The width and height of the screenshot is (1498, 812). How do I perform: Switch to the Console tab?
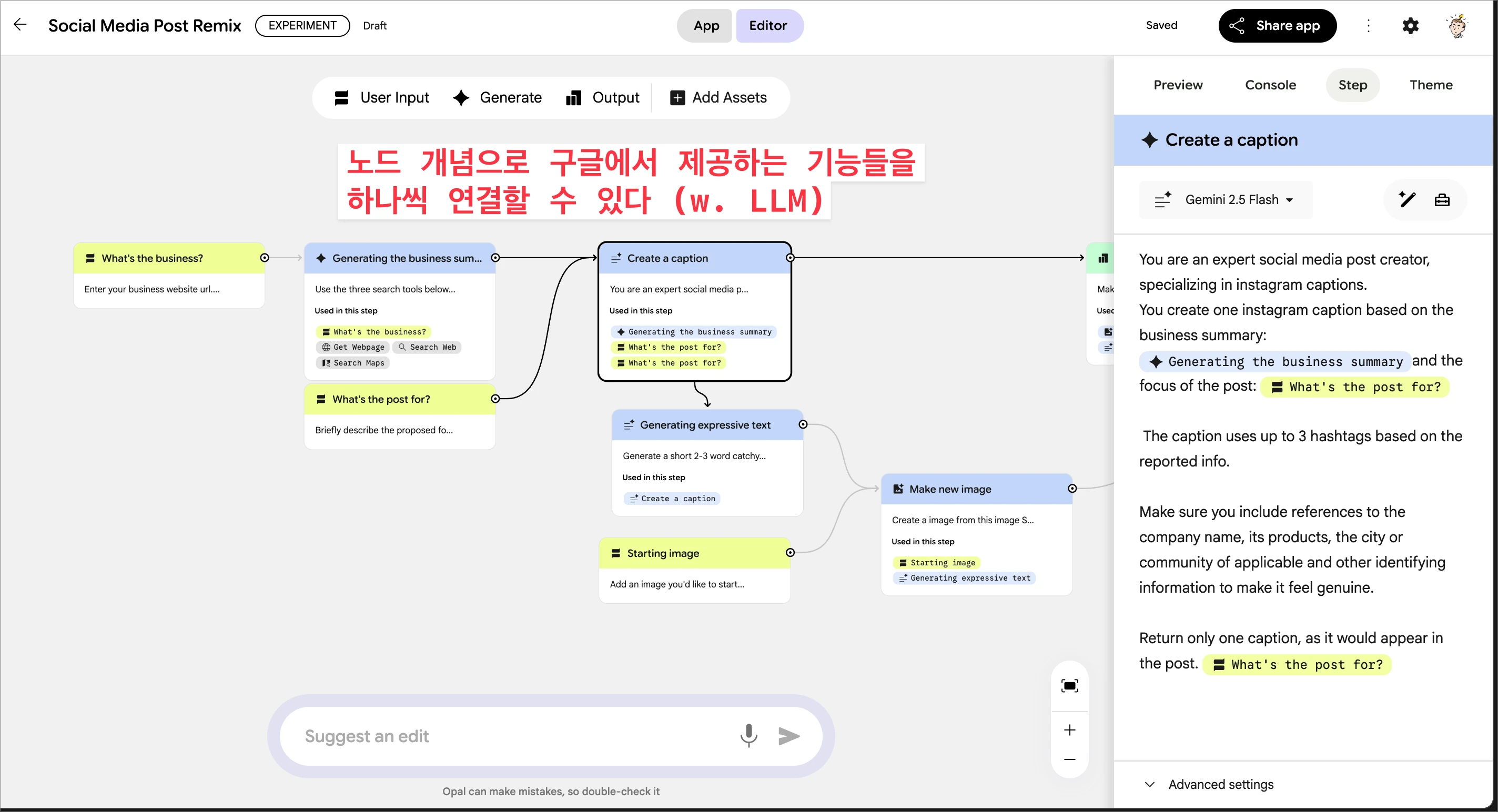[x=1270, y=85]
